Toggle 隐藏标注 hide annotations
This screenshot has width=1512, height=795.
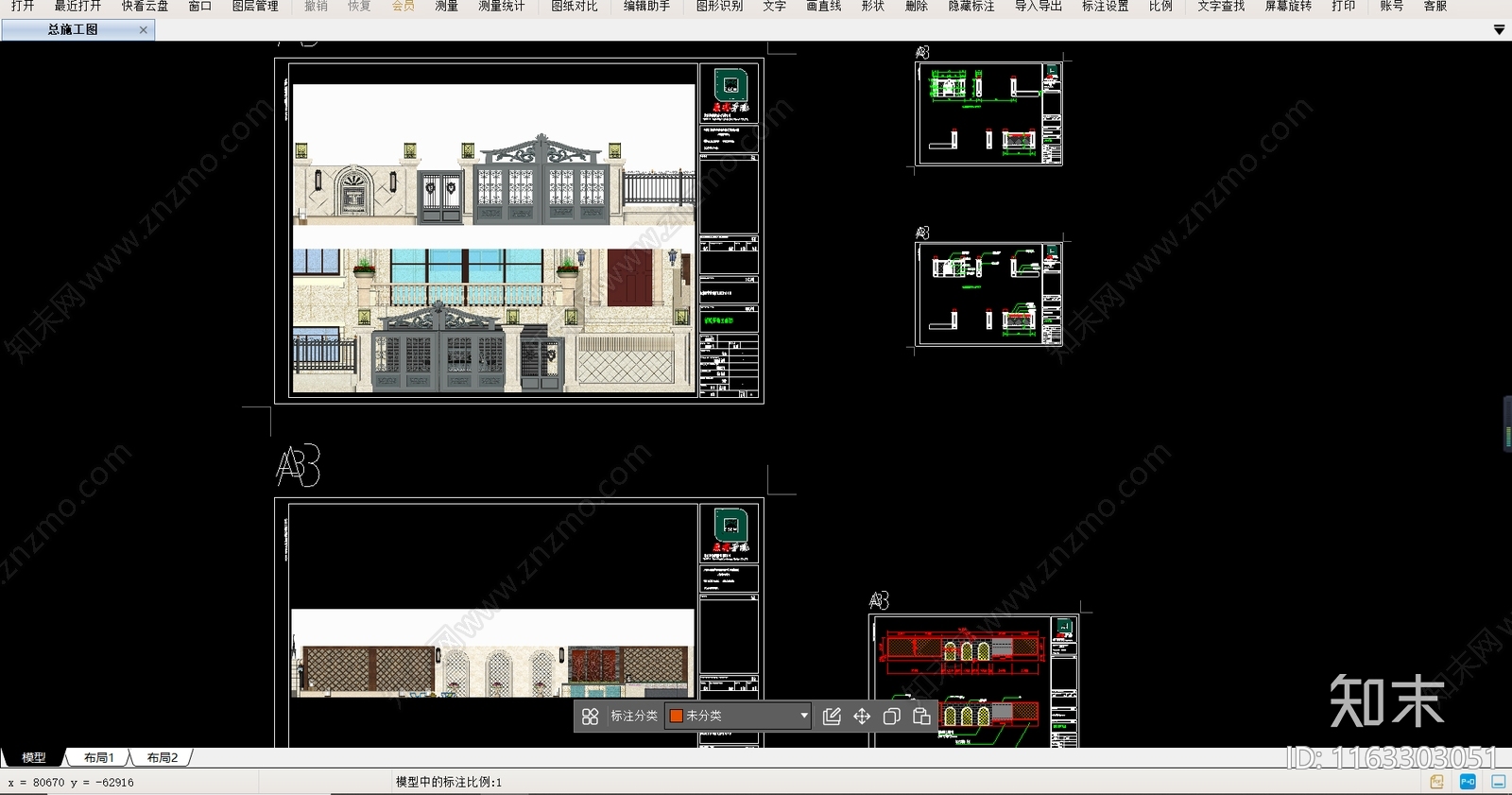click(x=971, y=7)
